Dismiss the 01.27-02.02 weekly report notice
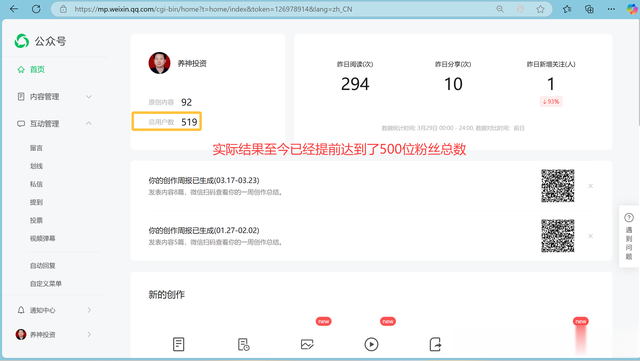The width and height of the screenshot is (640, 361). (x=590, y=236)
